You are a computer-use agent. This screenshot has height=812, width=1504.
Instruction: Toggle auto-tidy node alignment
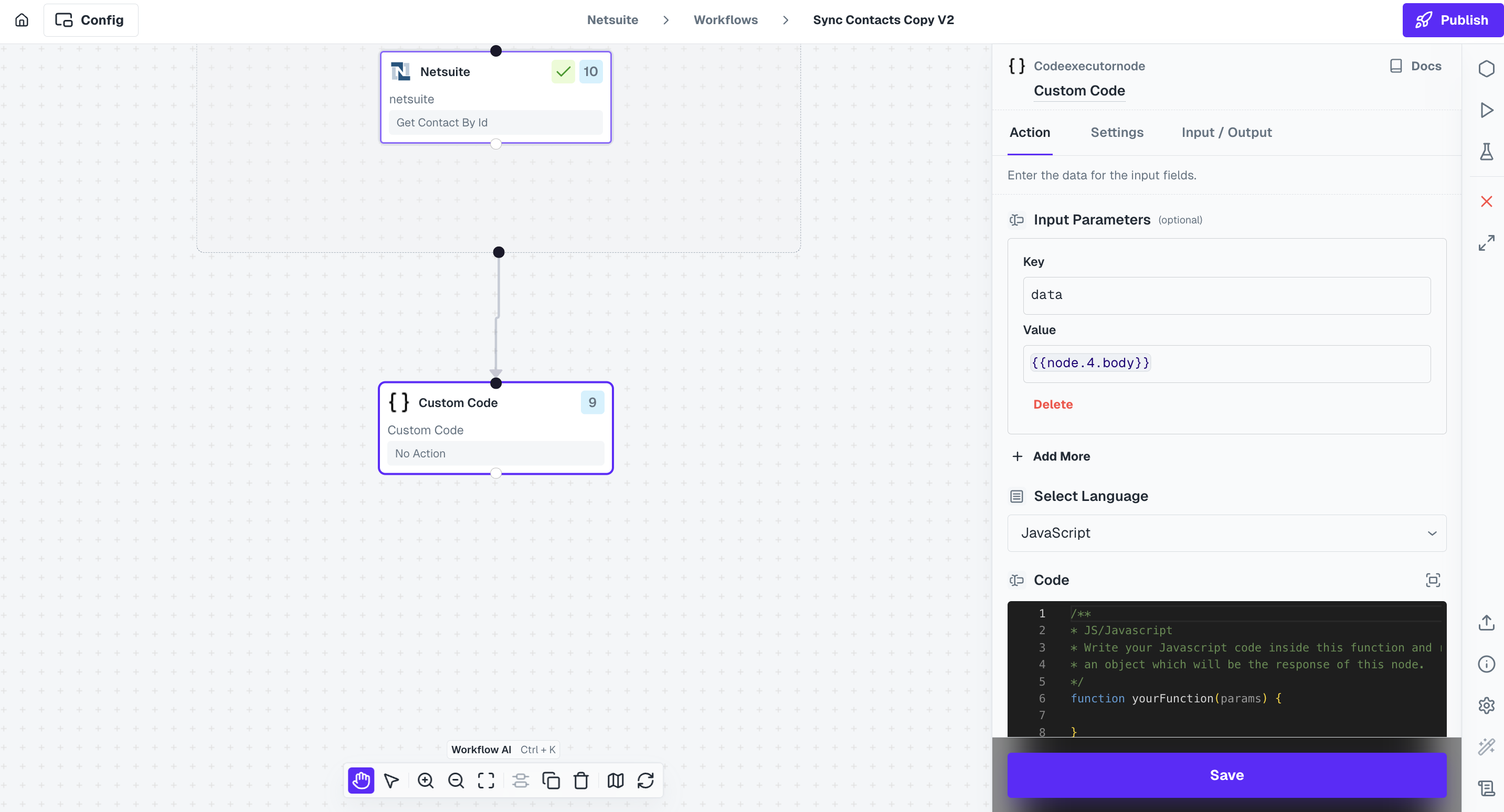click(x=520, y=781)
